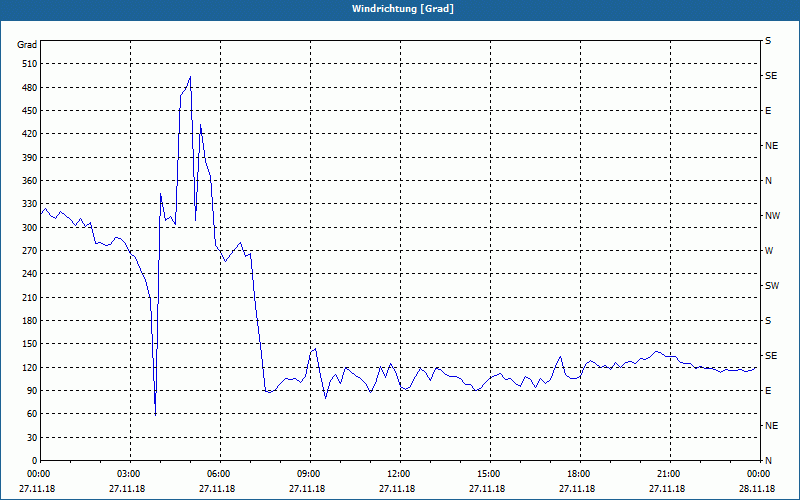Viewport: 800px width, 500px height.
Task: Select the 510 tick on the y-axis
Action: click(x=27, y=64)
